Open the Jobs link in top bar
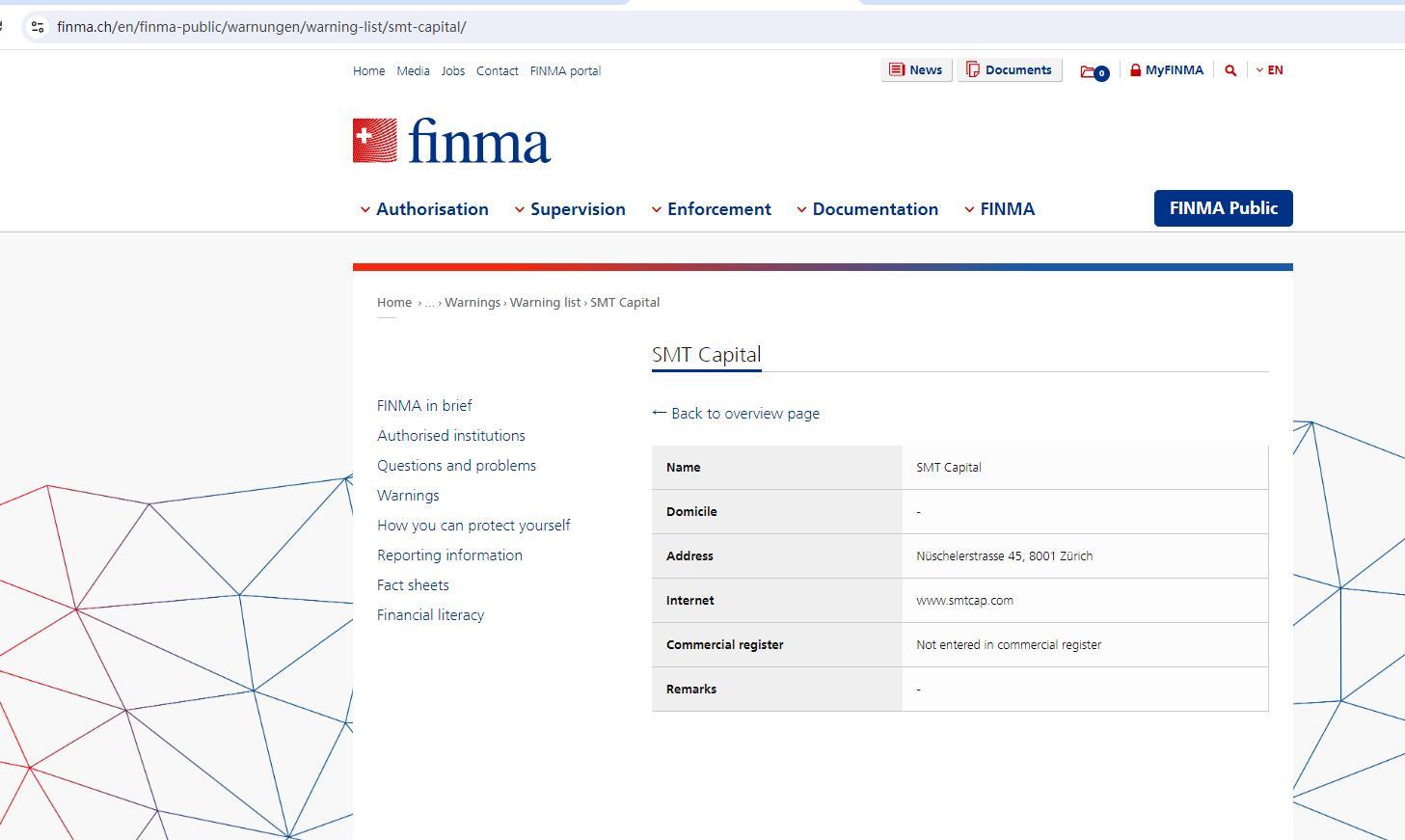Image resolution: width=1405 pixels, height=840 pixels. click(452, 71)
